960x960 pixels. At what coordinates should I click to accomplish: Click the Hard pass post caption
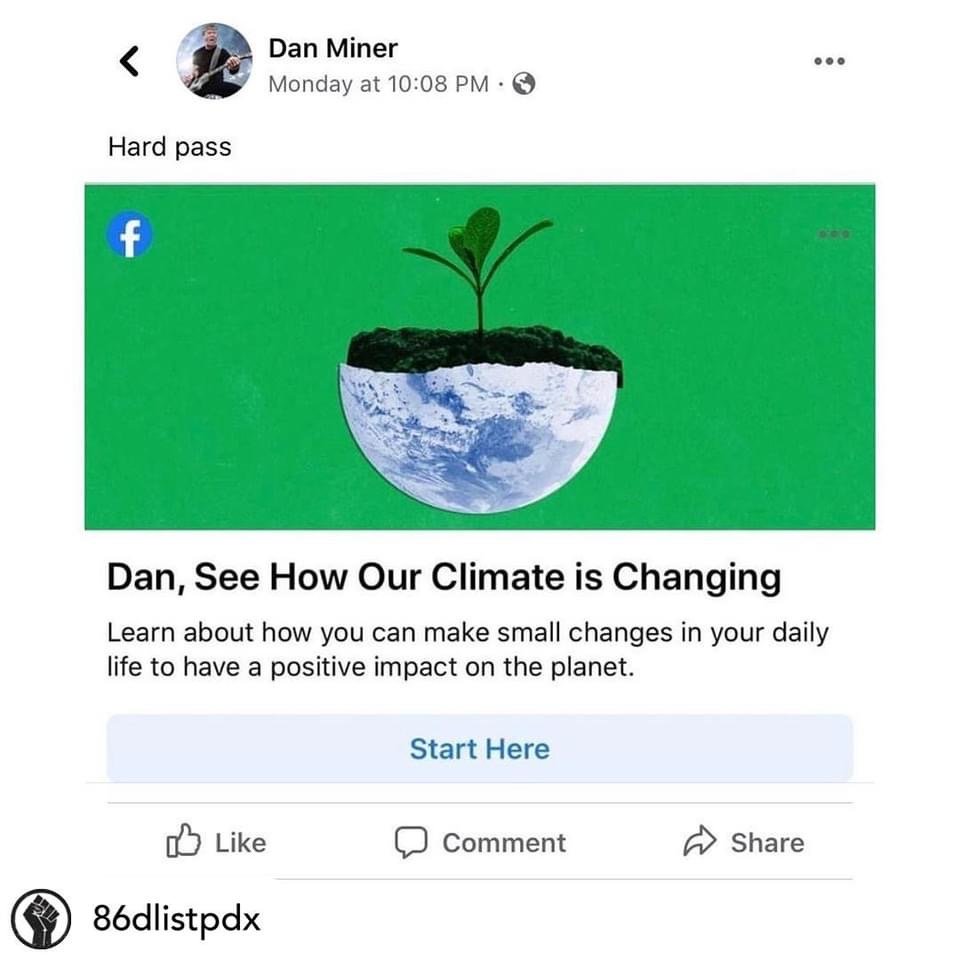point(169,147)
